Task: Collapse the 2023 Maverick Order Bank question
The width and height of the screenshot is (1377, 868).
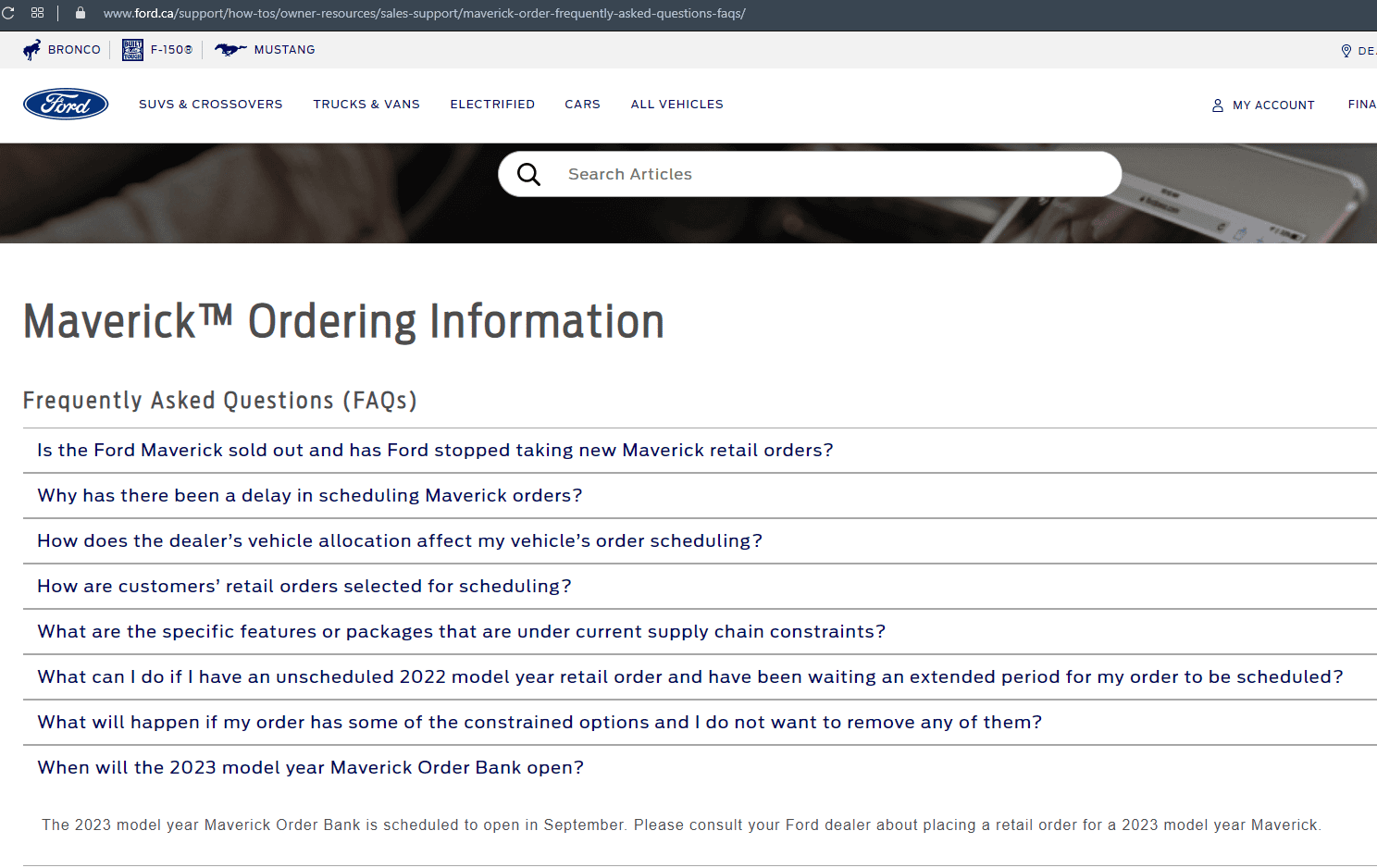Action: pyautogui.click(x=700, y=768)
